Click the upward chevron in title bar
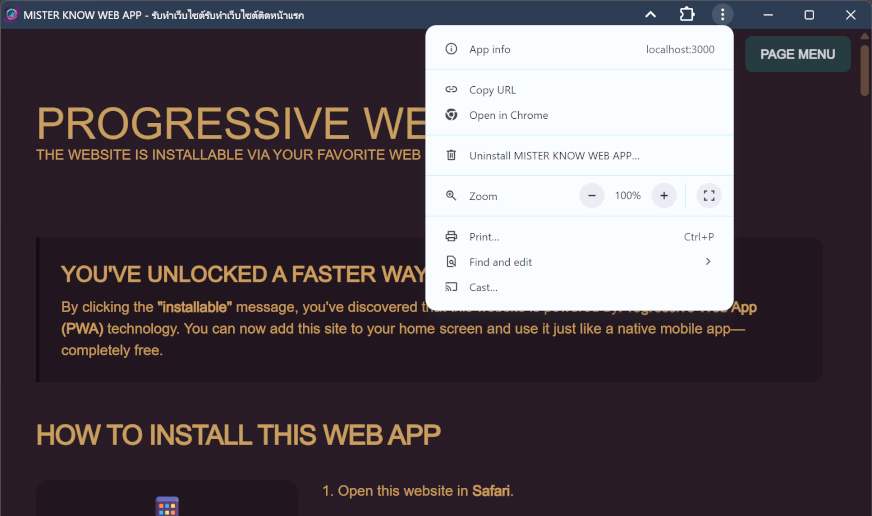 coord(650,15)
